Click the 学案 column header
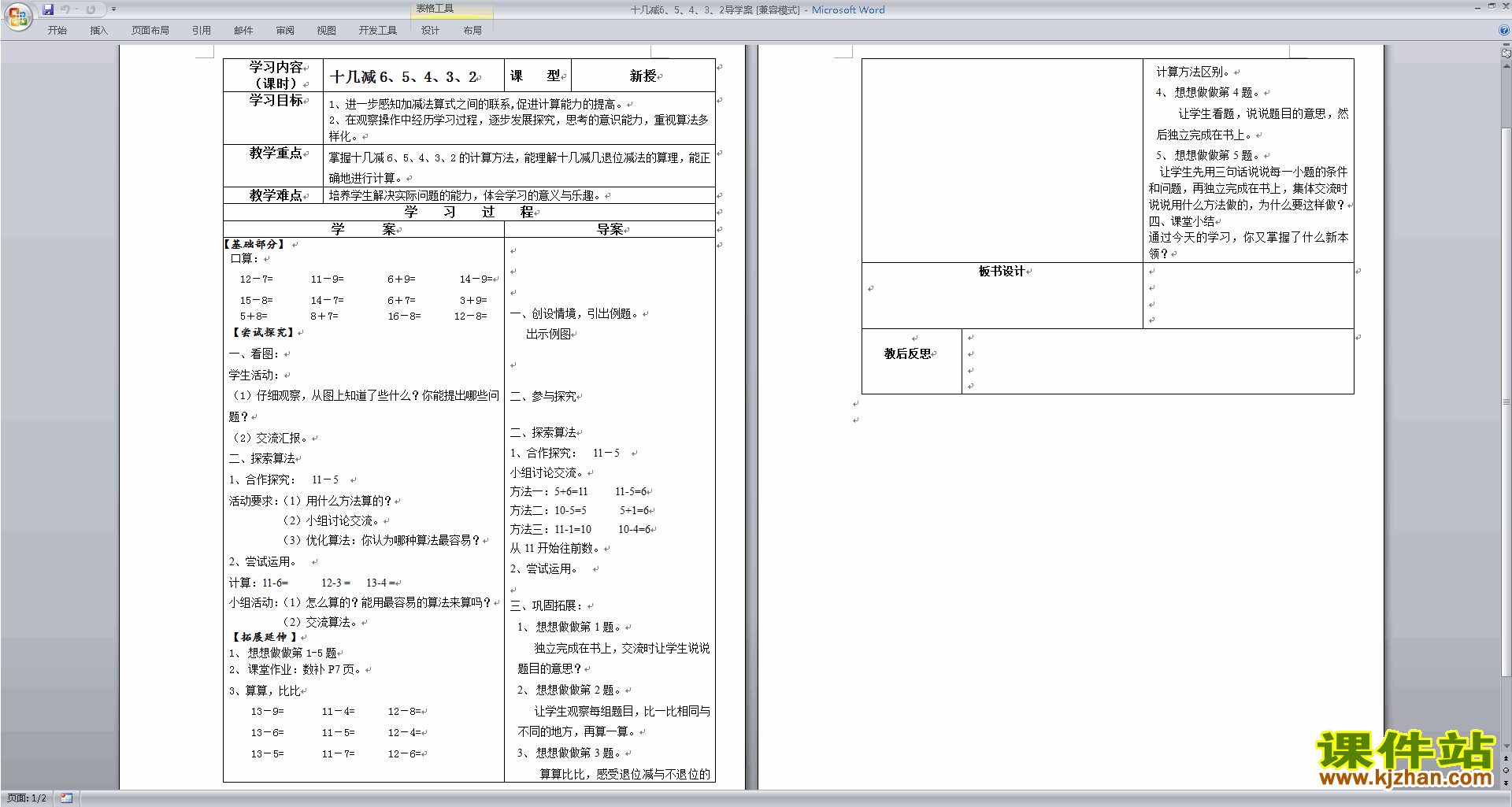The height and width of the screenshot is (807, 1512). point(363,229)
